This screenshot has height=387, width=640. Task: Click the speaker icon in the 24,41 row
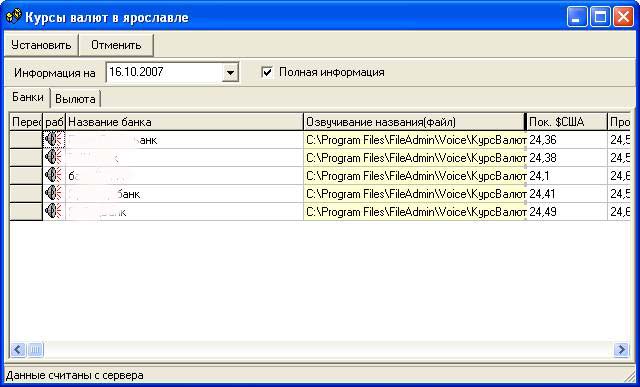click(x=53, y=194)
